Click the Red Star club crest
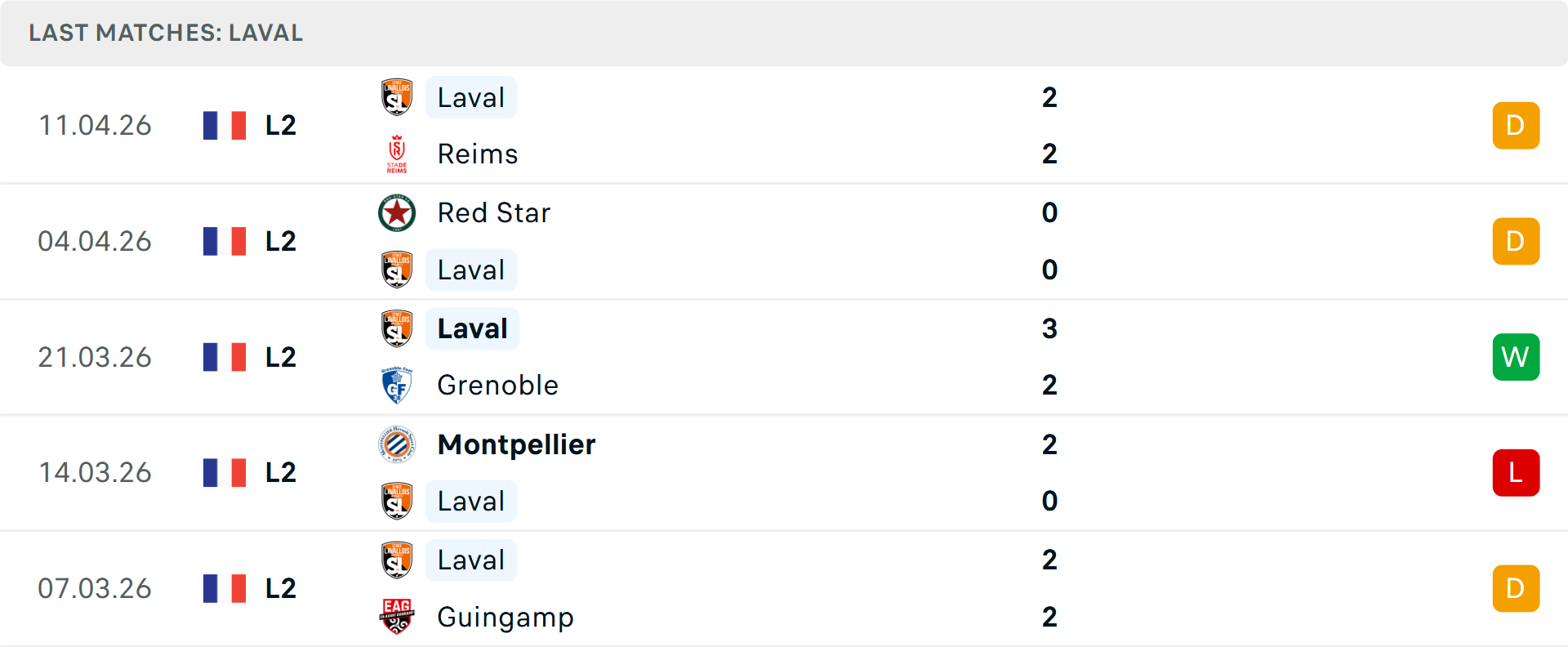The width and height of the screenshot is (1568, 647). pos(397,213)
